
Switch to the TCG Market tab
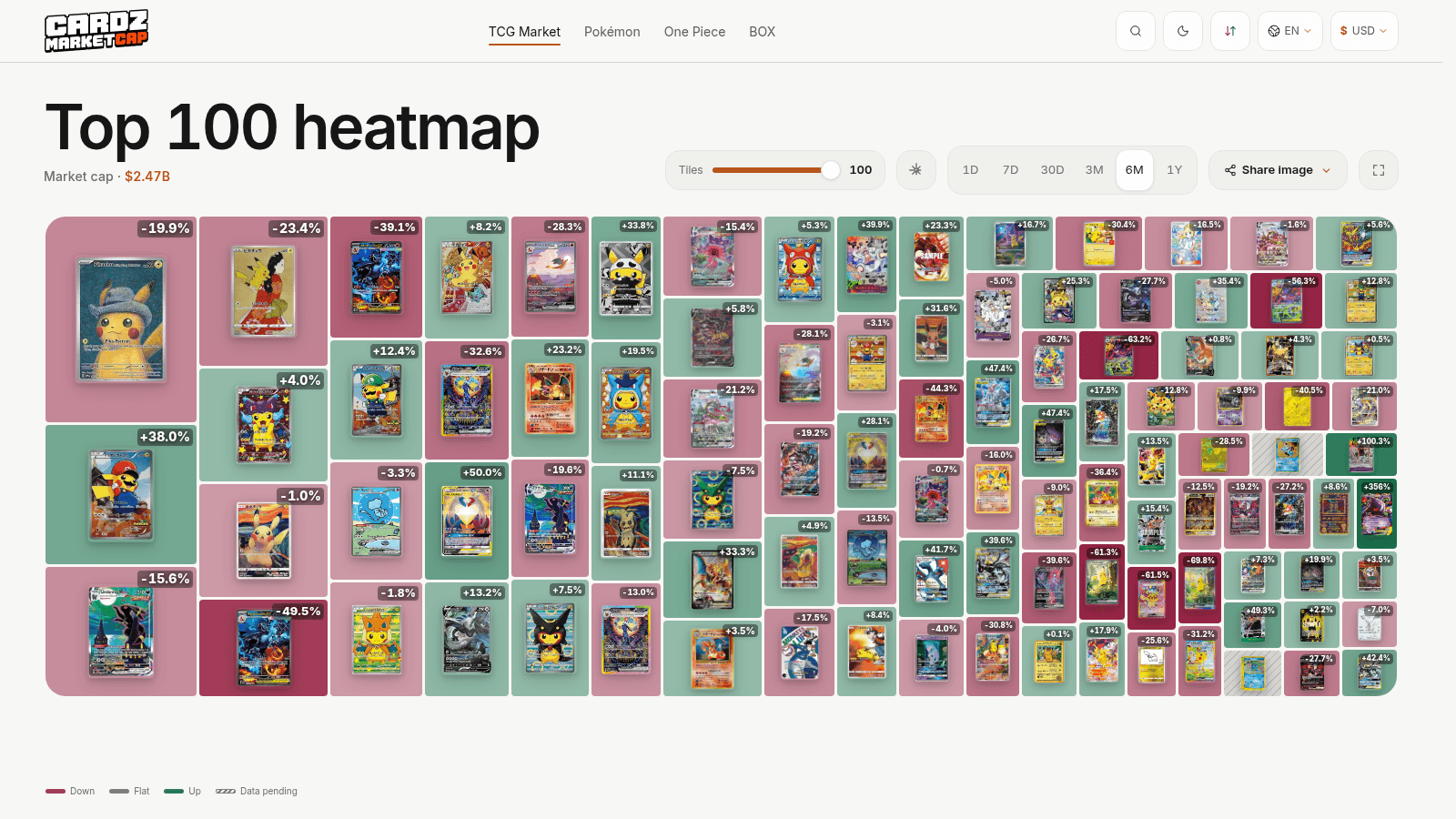pyautogui.click(x=524, y=32)
